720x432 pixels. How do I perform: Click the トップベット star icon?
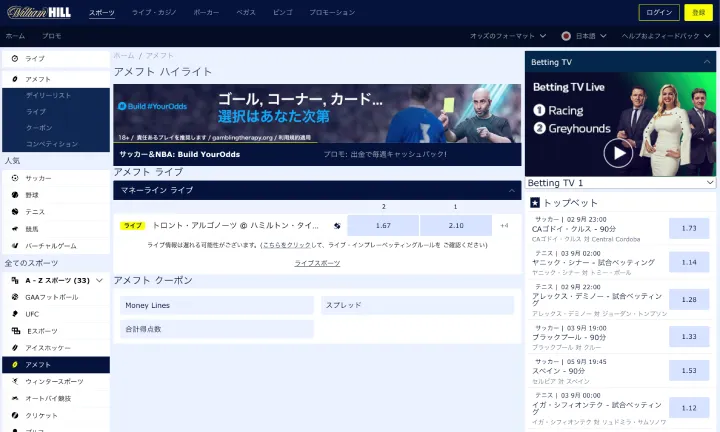pyautogui.click(x=534, y=202)
